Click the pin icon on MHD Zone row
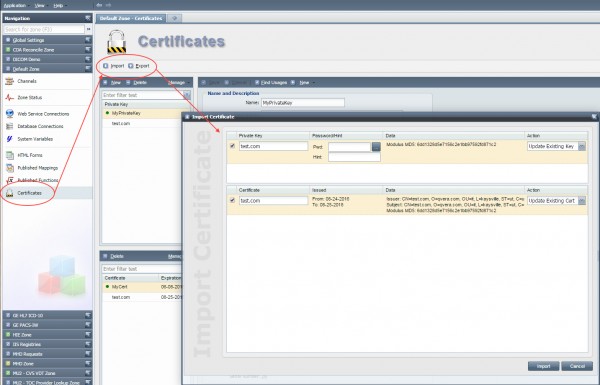This screenshot has width=600, height=385. pyautogui.click(x=88, y=363)
